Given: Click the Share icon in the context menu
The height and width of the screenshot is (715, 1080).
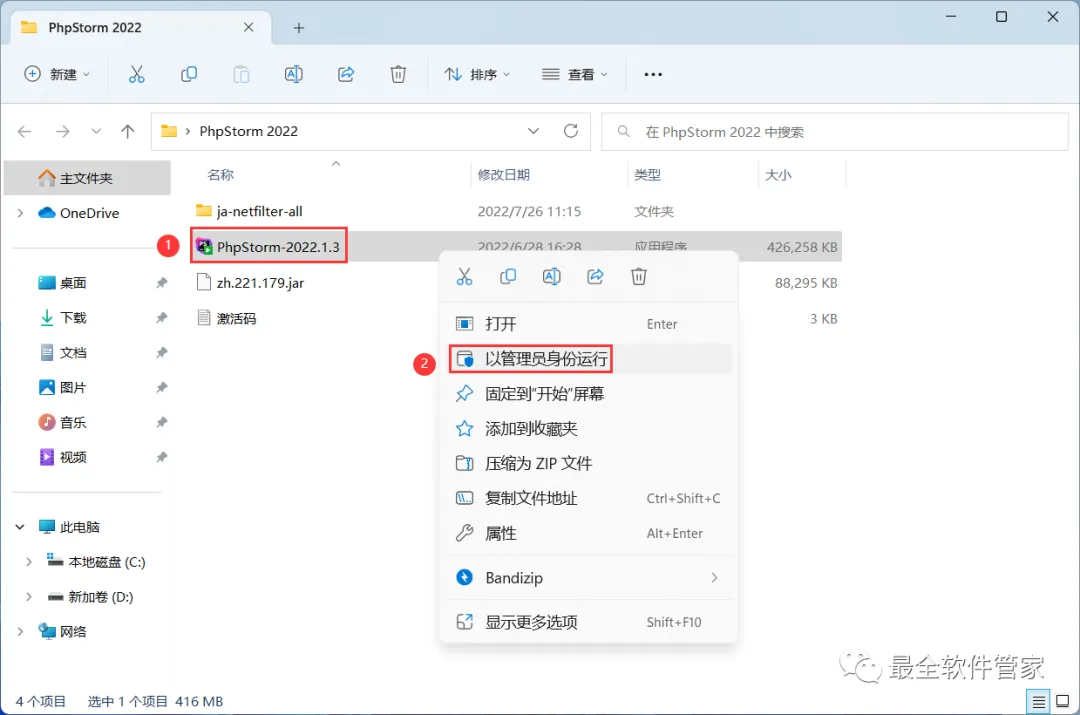Looking at the screenshot, I should 595,277.
